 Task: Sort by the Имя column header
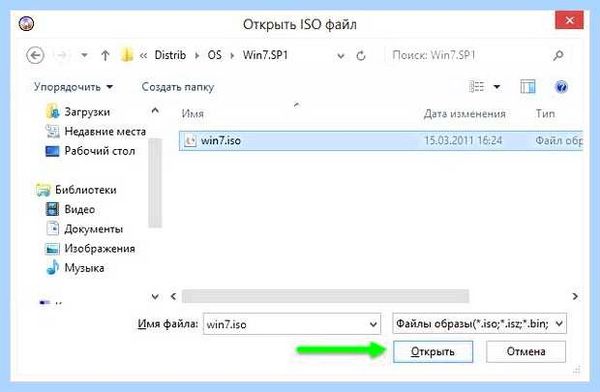pos(192,114)
